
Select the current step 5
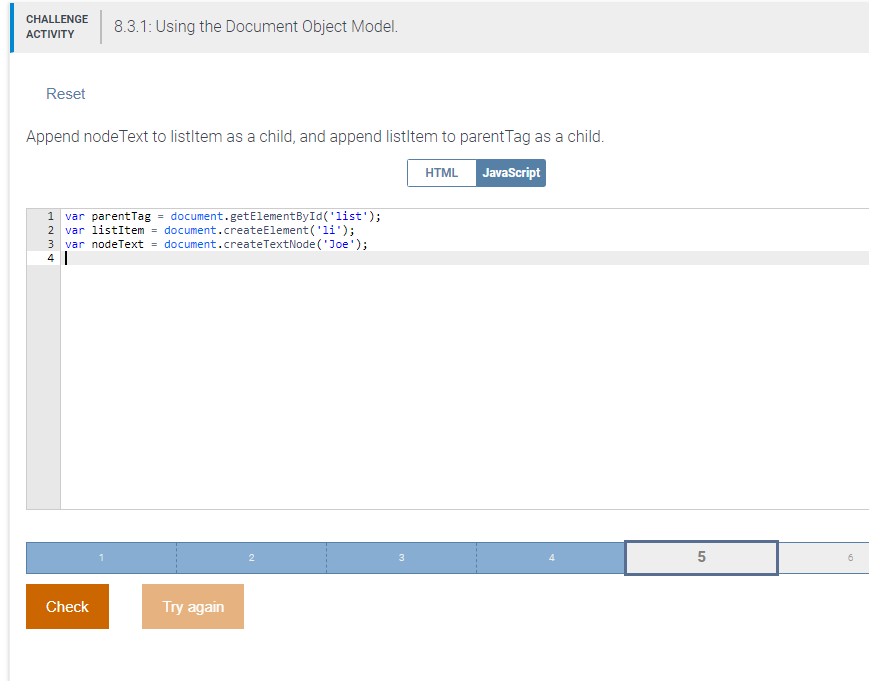[x=701, y=557]
